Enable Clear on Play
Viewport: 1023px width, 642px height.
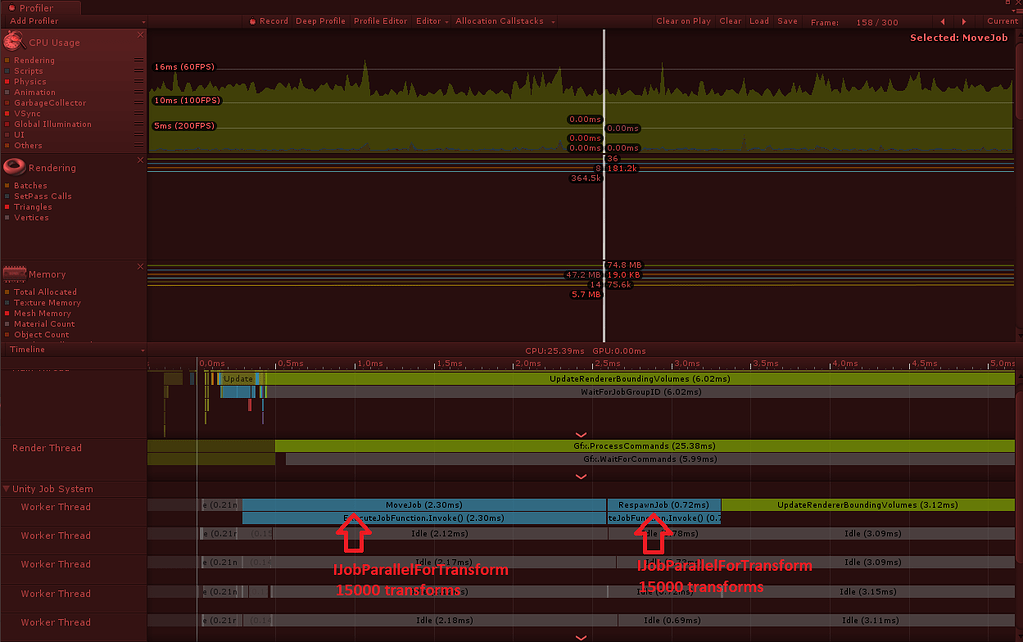click(683, 20)
